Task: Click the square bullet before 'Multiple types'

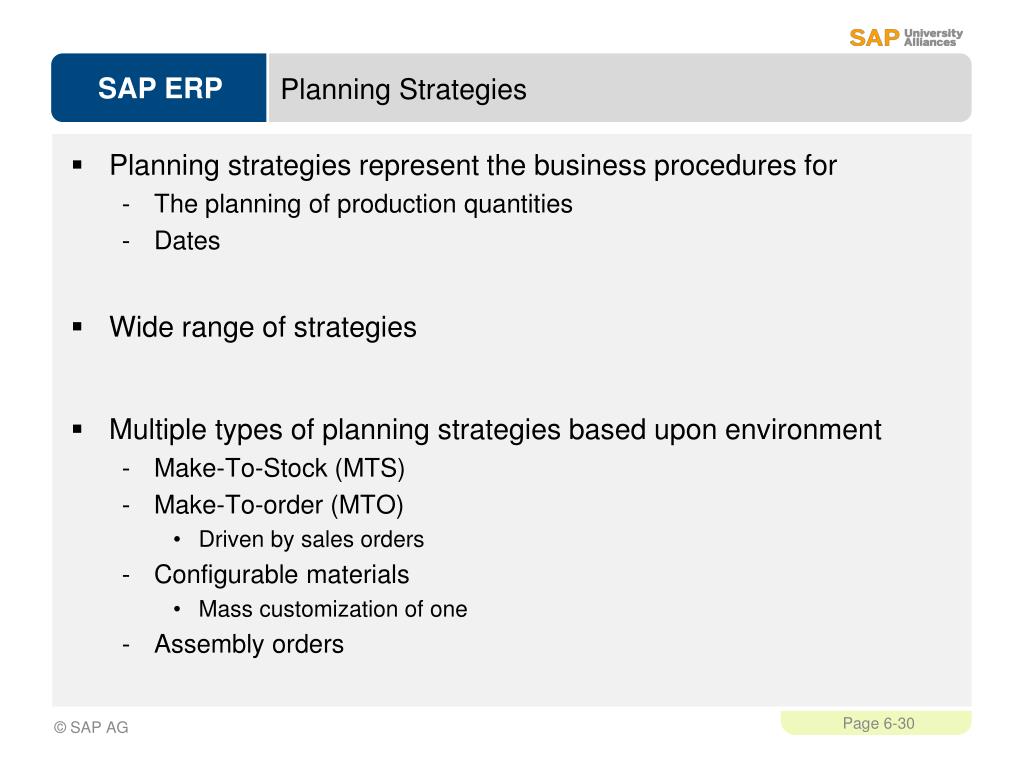Action: (78, 429)
